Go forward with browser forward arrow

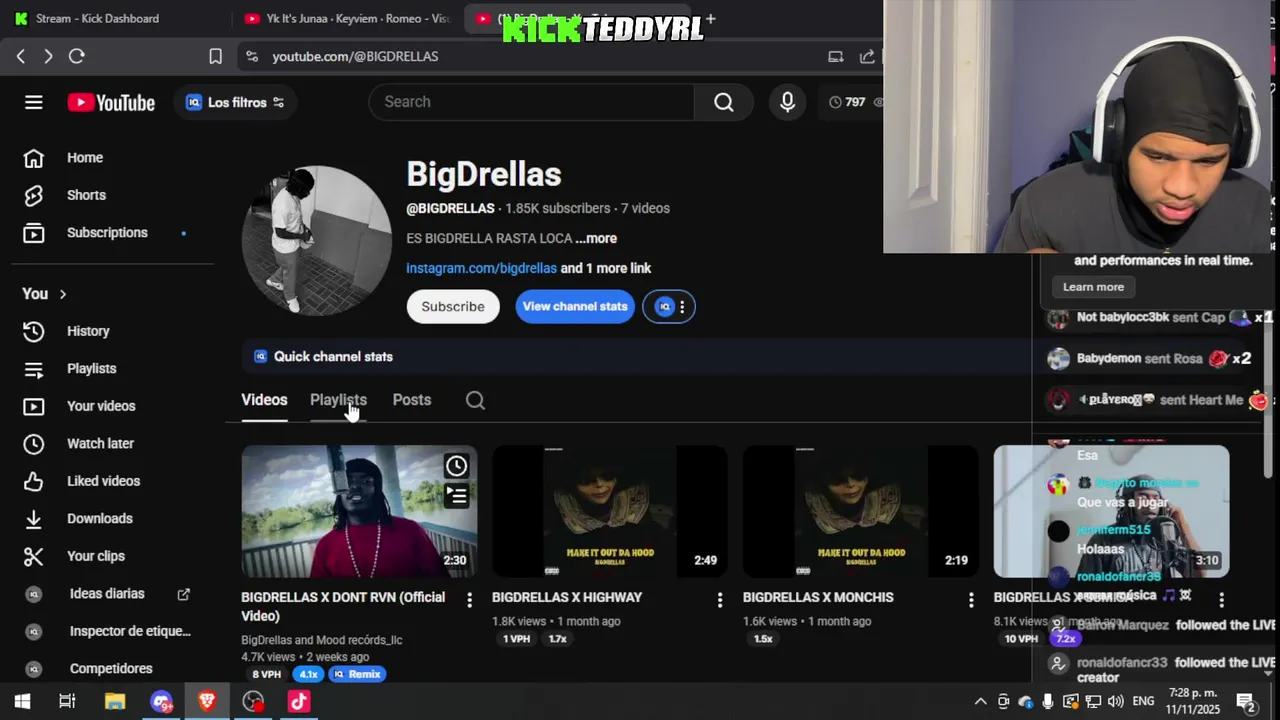pos(48,56)
